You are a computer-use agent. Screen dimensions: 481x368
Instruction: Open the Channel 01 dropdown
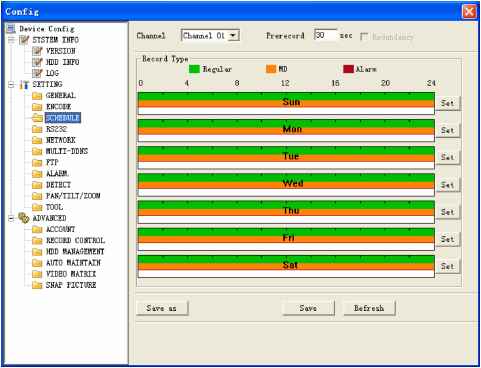pyautogui.click(x=233, y=35)
